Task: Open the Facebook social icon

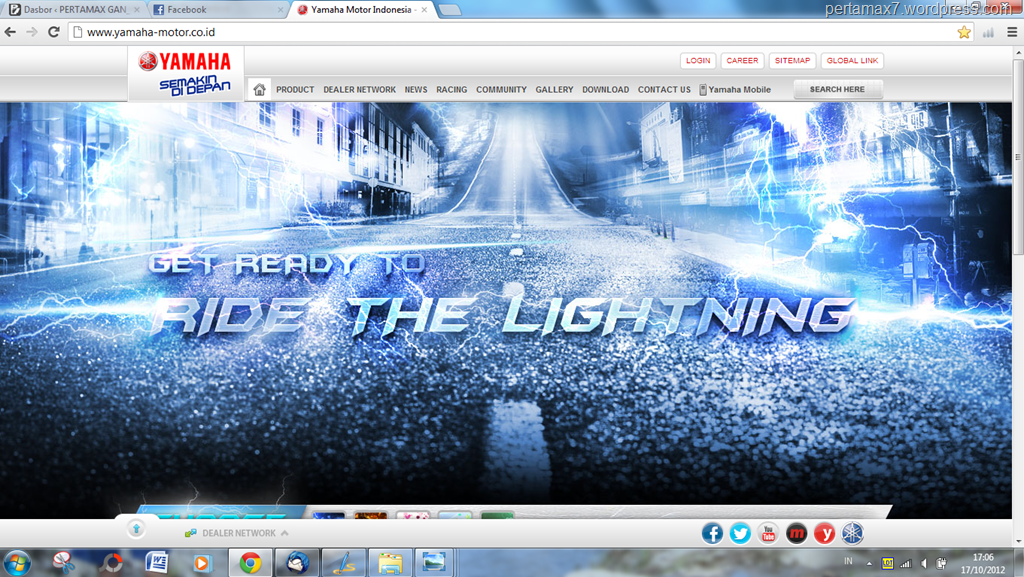Action: pos(713,533)
